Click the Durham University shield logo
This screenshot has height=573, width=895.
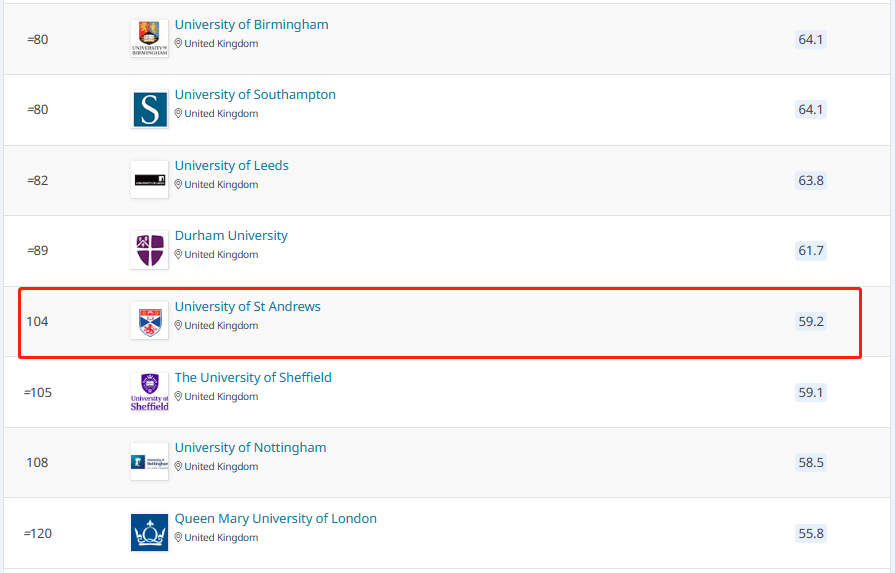pos(149,250)
